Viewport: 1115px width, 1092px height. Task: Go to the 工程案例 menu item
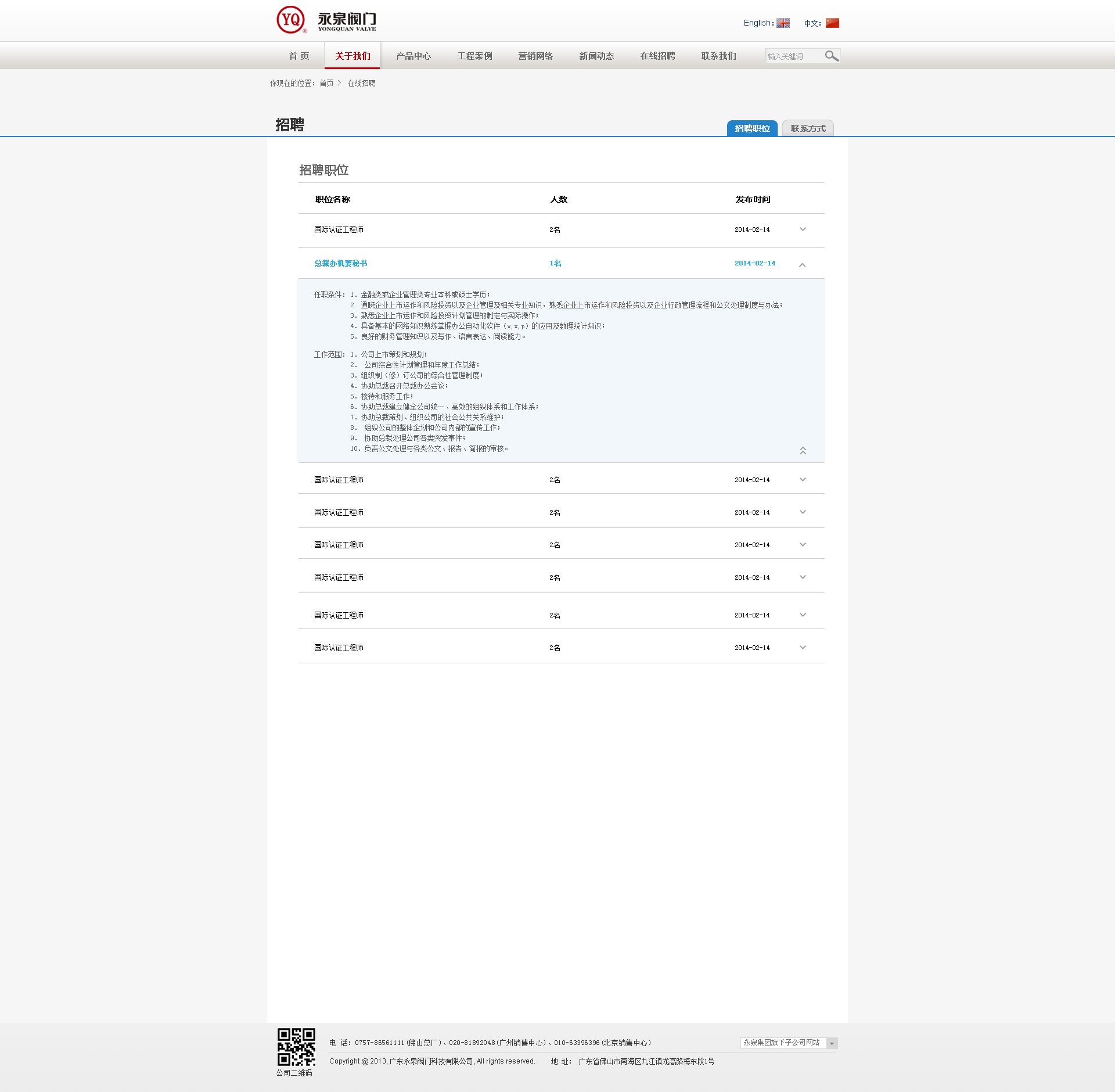[x=474, y=56]
